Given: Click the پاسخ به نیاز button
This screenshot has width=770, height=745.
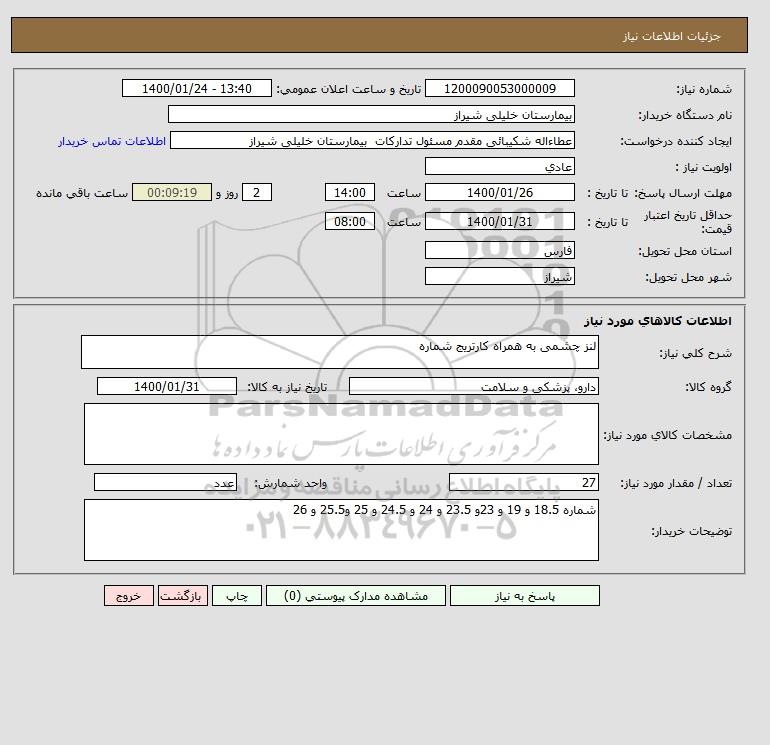Looking at the screenshot, I should coord(524,596).
